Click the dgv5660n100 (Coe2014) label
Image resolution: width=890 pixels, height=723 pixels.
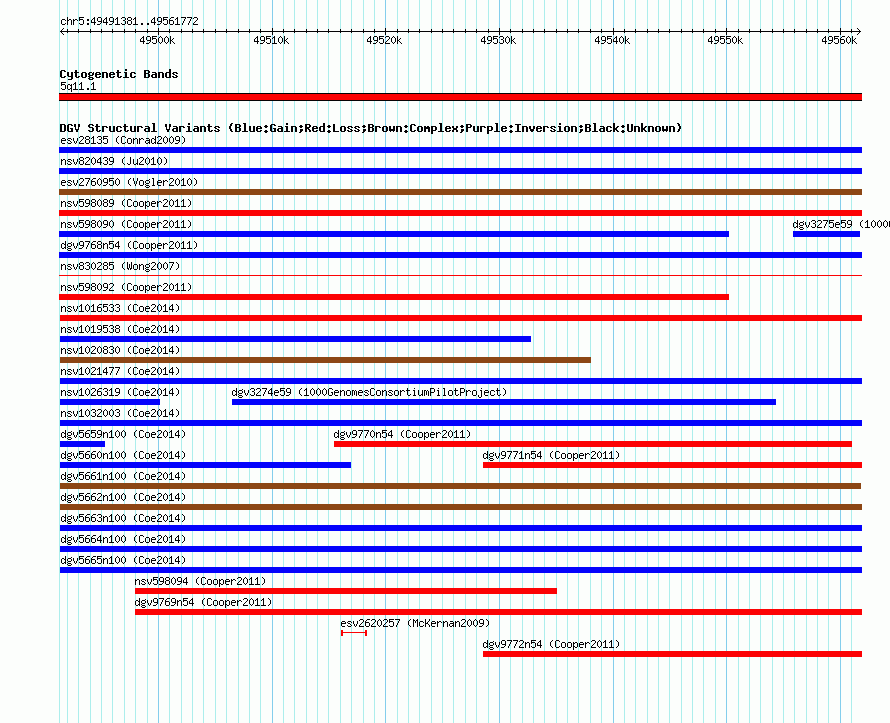pos(123,455)
